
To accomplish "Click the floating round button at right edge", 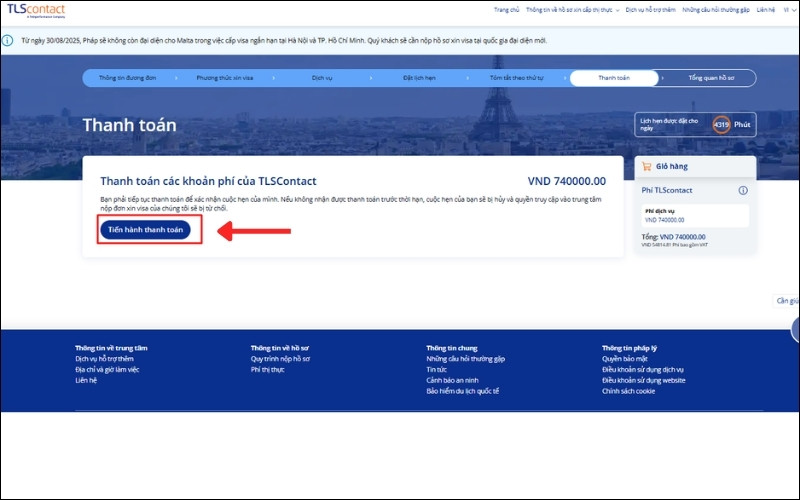I will pos(795,328).
